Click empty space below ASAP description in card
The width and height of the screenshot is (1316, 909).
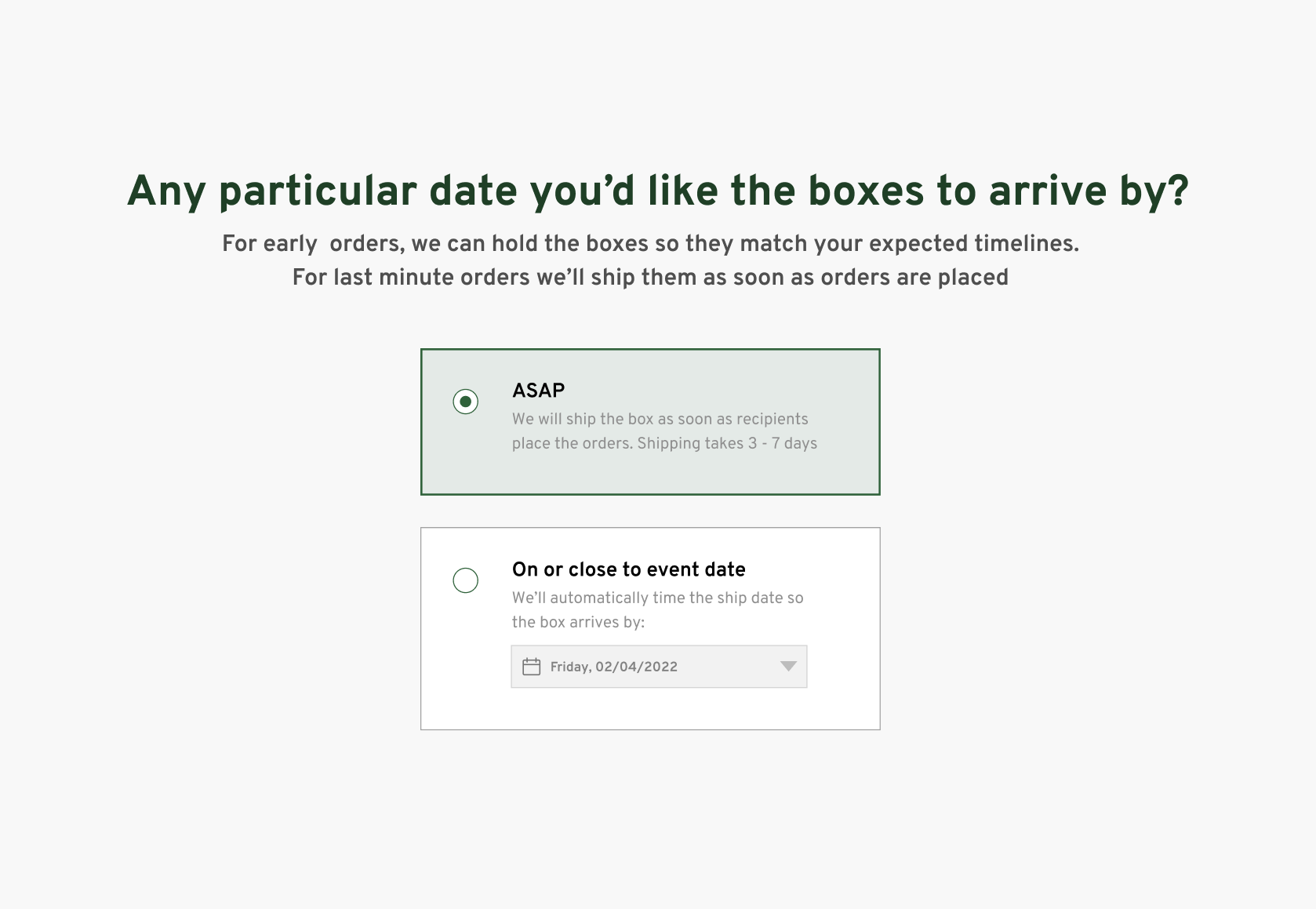tap(649, 474)
